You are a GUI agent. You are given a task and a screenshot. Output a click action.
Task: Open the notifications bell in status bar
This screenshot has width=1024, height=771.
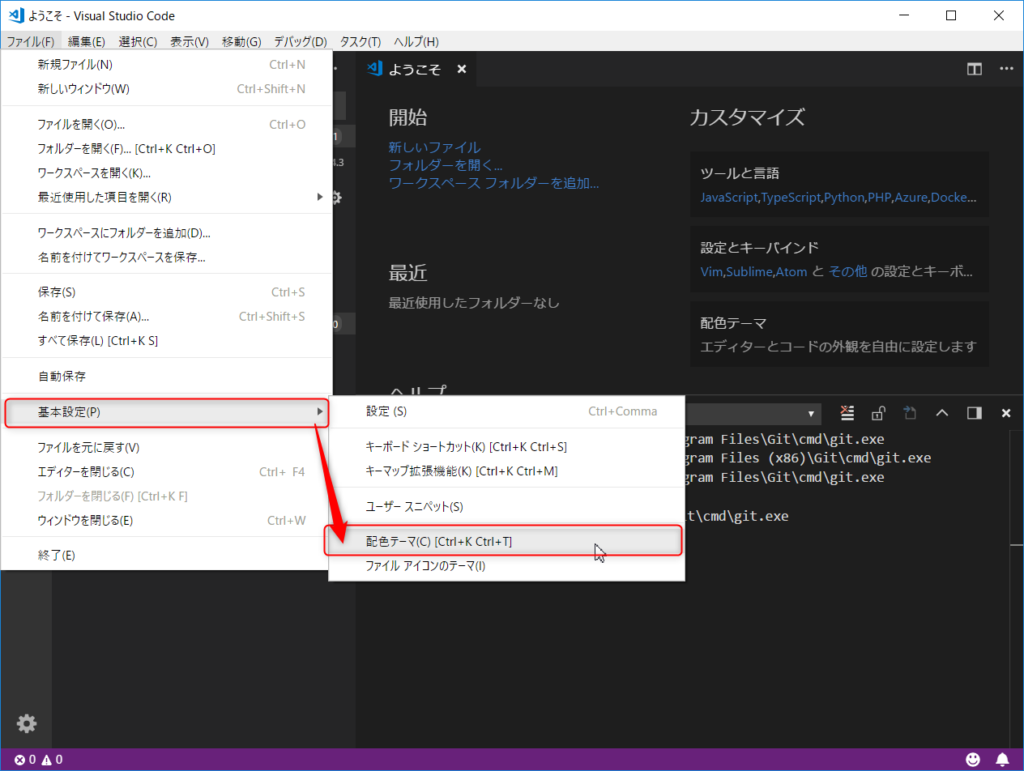point(1002,759)
